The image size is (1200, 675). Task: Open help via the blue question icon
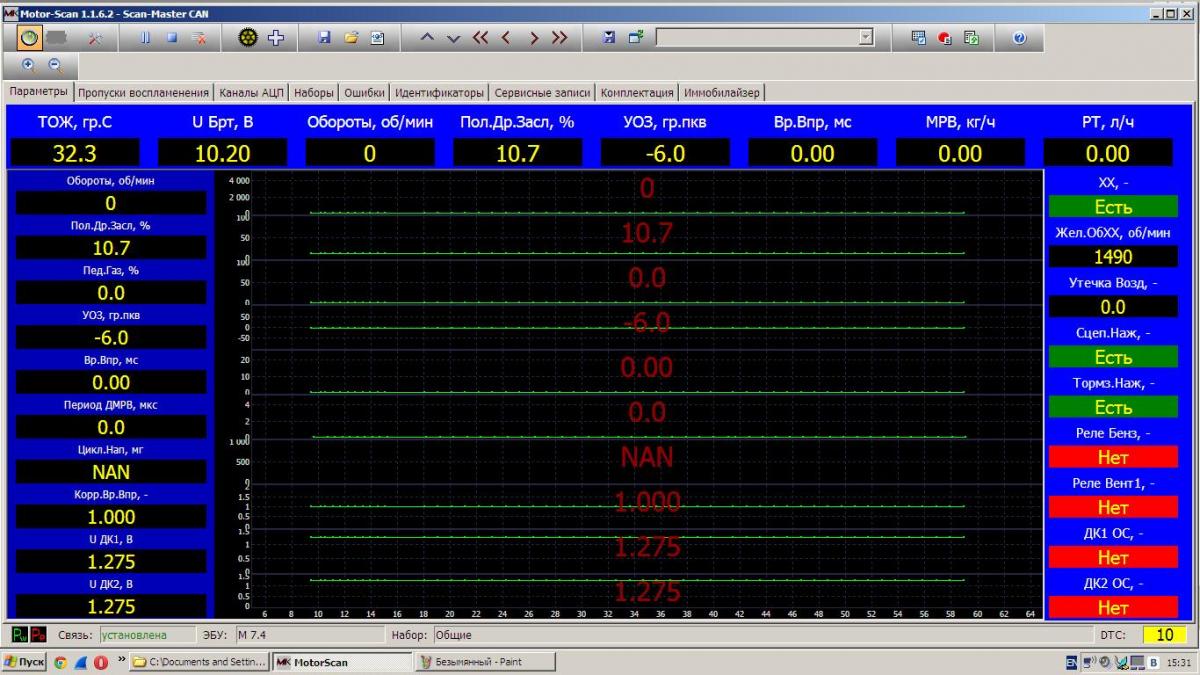(1019, 38)
